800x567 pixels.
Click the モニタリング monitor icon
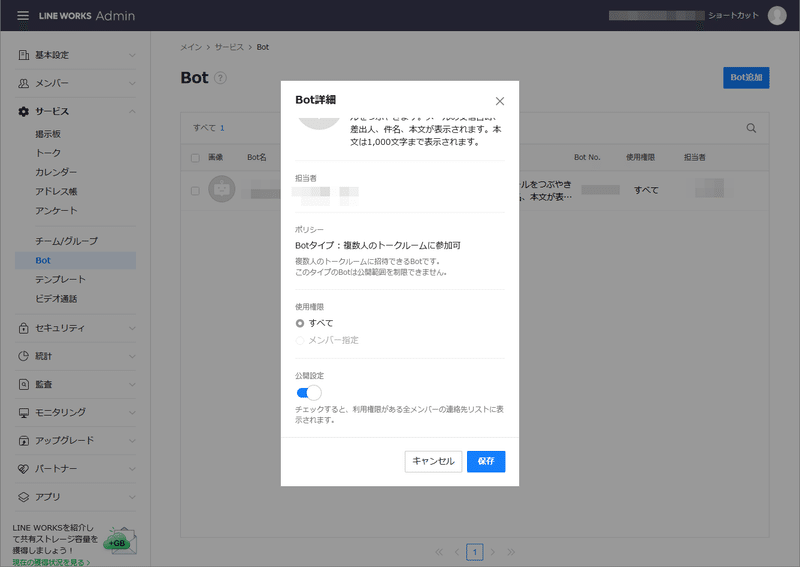pyautogui.click(x=23, y=412)
